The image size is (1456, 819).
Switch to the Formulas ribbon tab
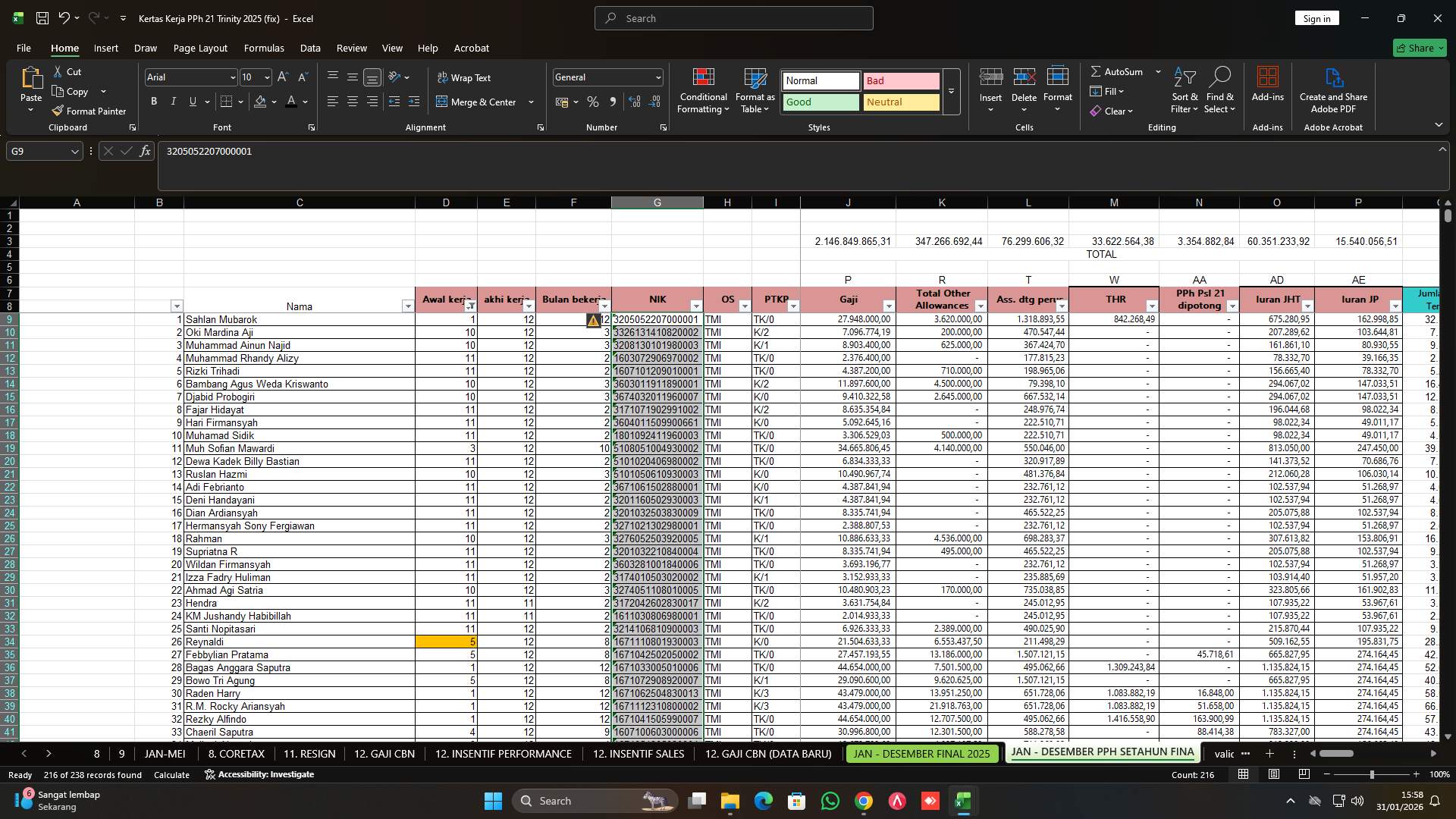pos(263,48)
